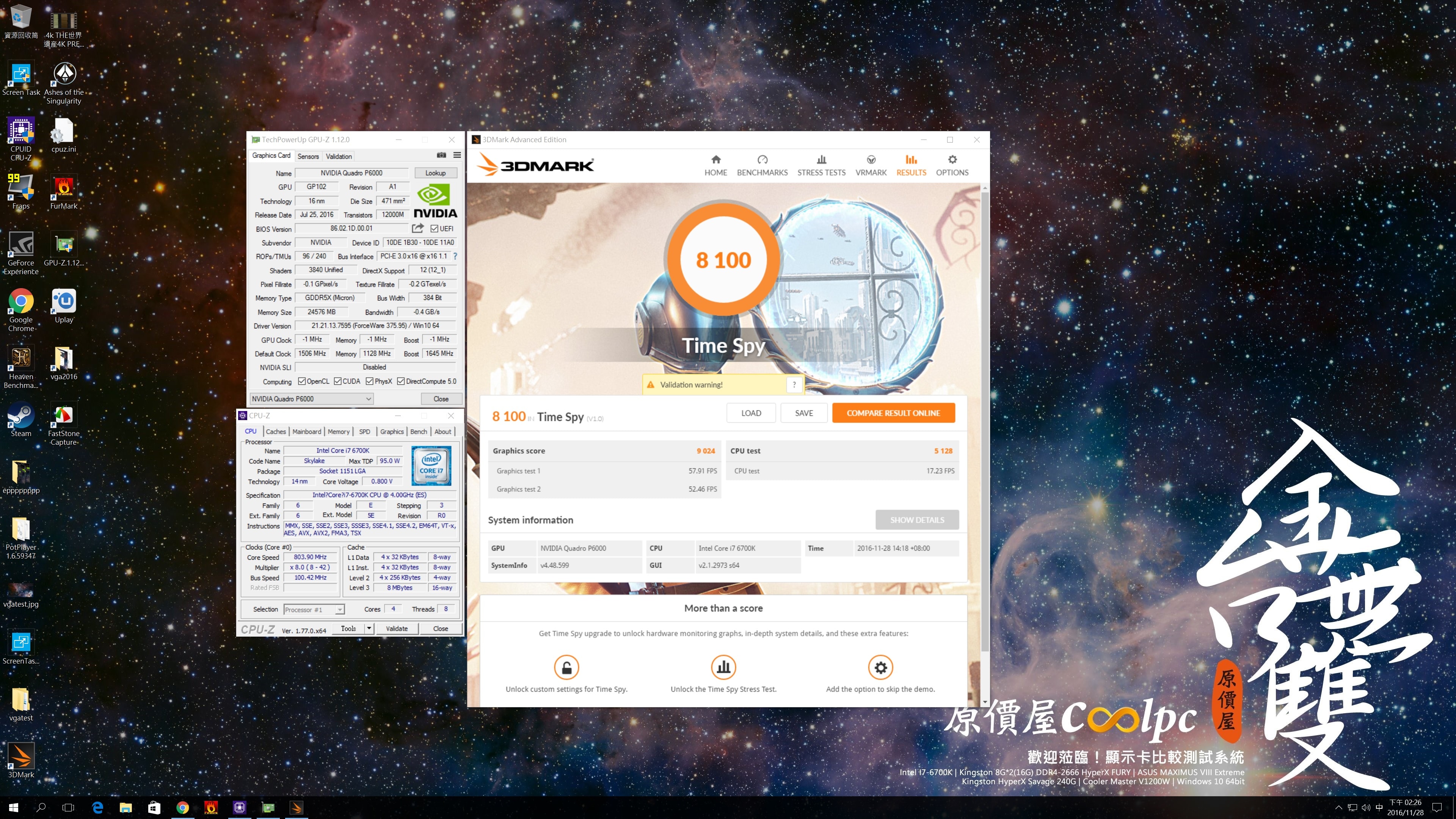The width and height of the screenshot is (1456, 819).
Task: Click the 3DMark HOME navigation icon
Action: (x=715, y=159)
